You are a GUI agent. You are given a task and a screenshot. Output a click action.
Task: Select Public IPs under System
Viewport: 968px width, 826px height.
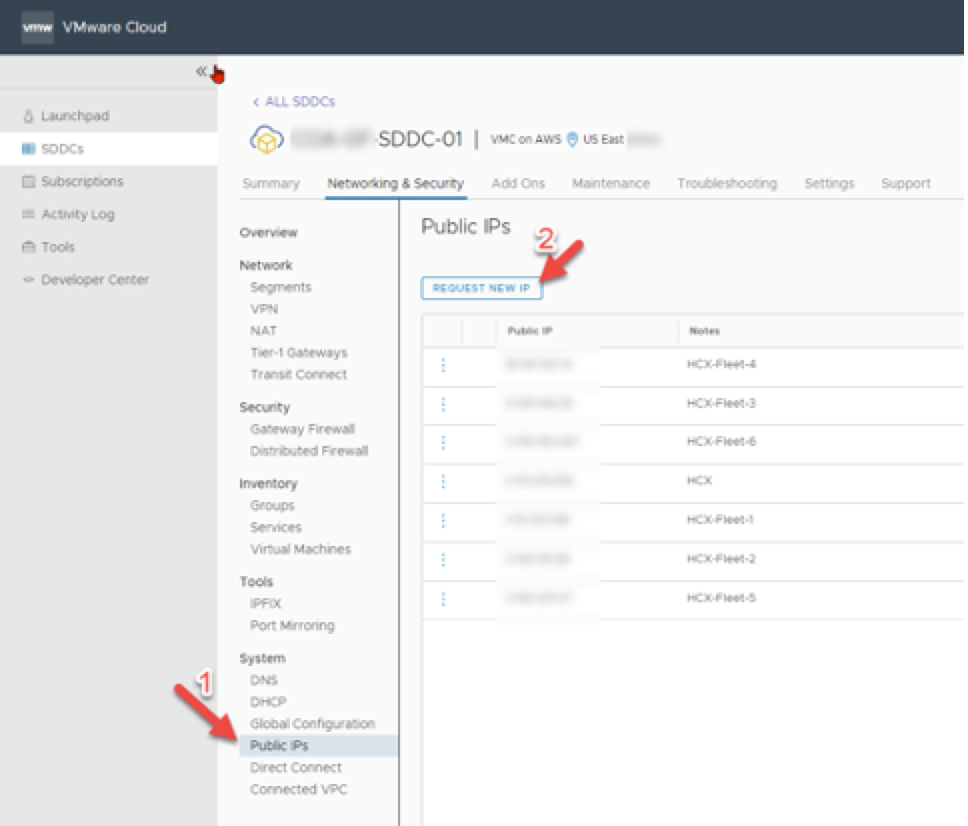(x=319, y=746)
